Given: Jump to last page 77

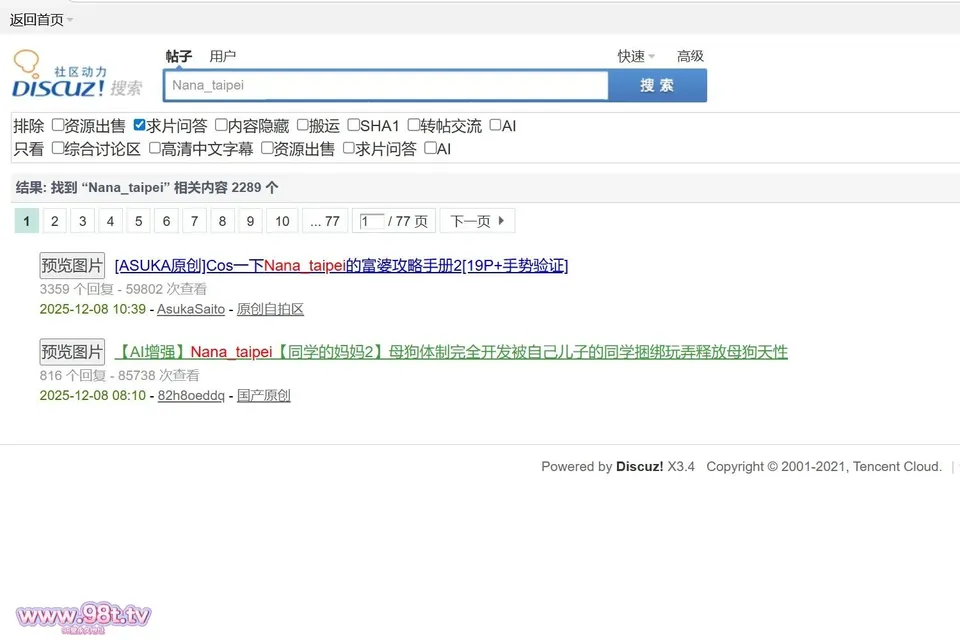Looking at the screenshot, I should pyautogui.click(x=325, y=221).
